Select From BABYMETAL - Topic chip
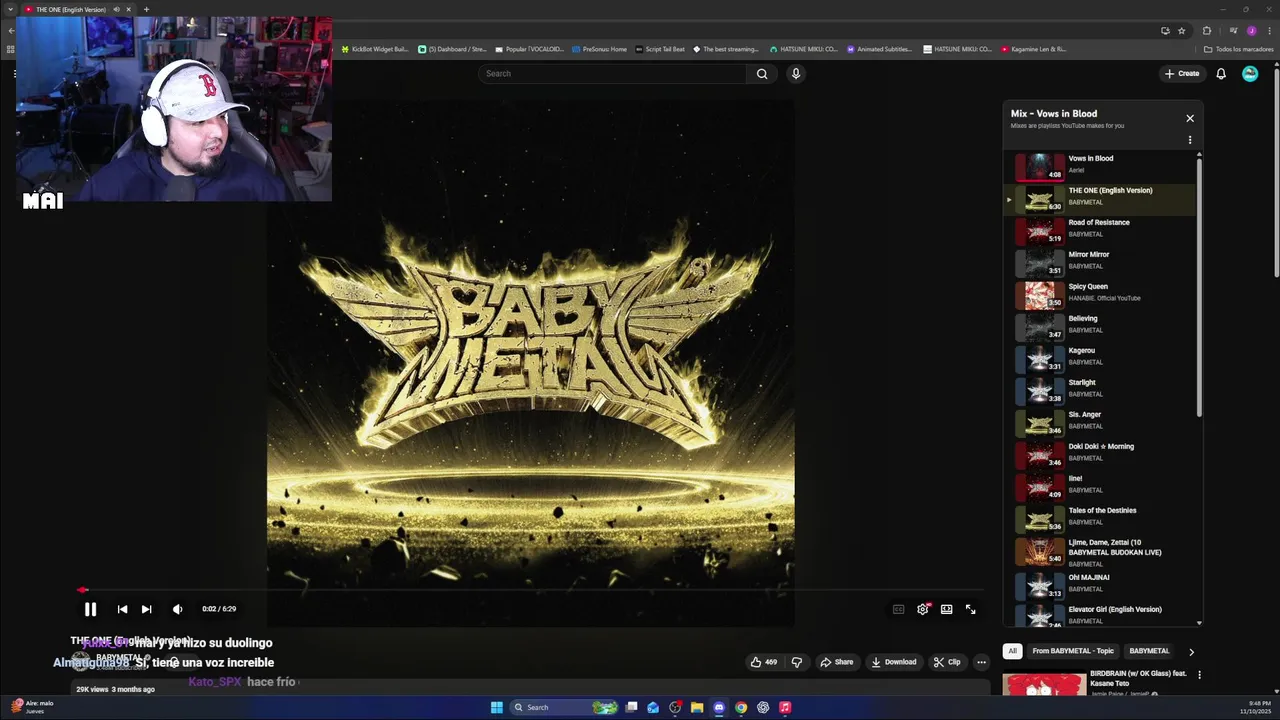 (x=1072, y=651)
